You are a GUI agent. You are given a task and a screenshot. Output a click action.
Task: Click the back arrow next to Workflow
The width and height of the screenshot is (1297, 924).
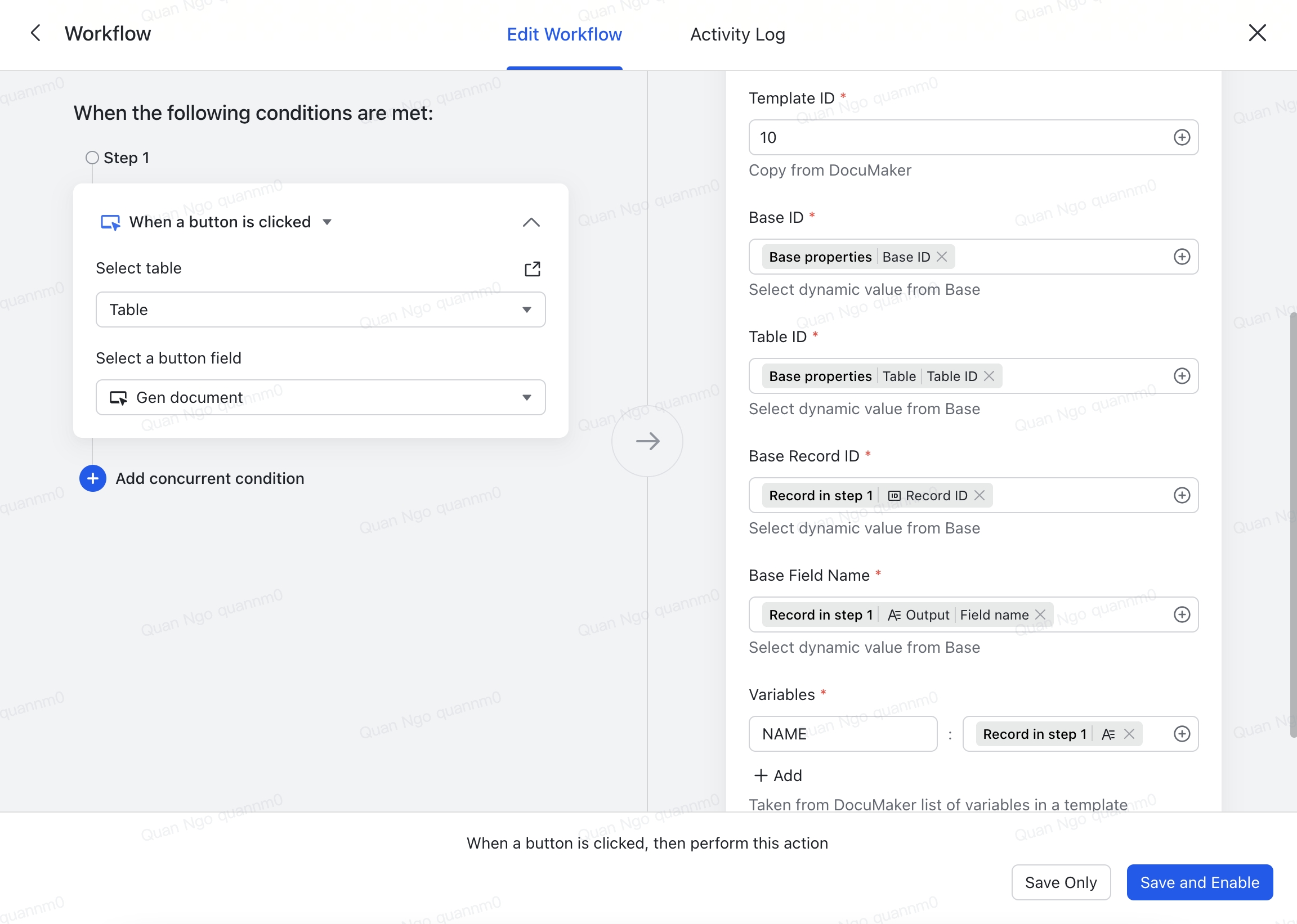coord(35,33)
